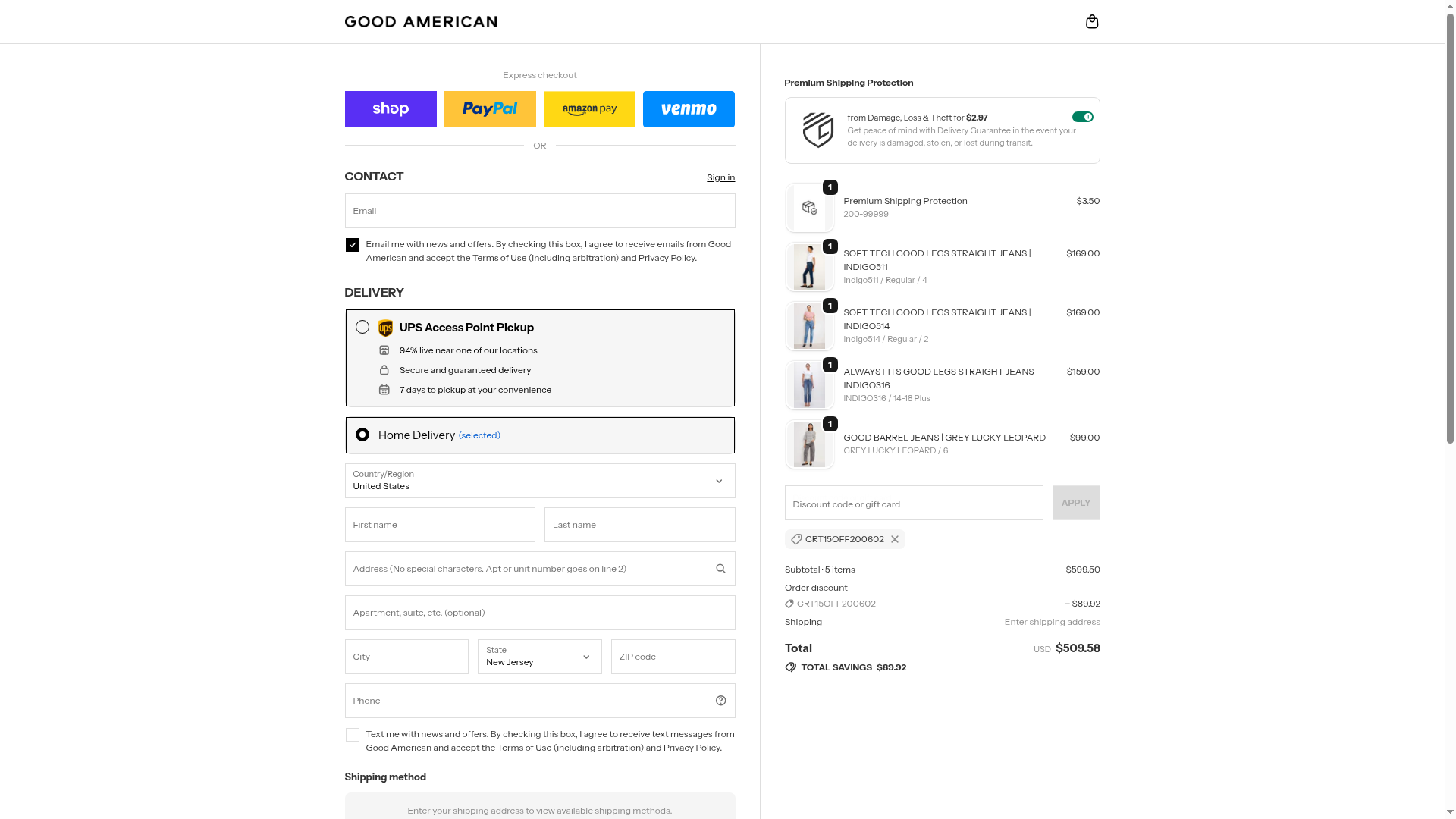Select Home Delivery radio option
This screenshot has height=819, width=1456.
pyautogui.click(x=362, y=435)
